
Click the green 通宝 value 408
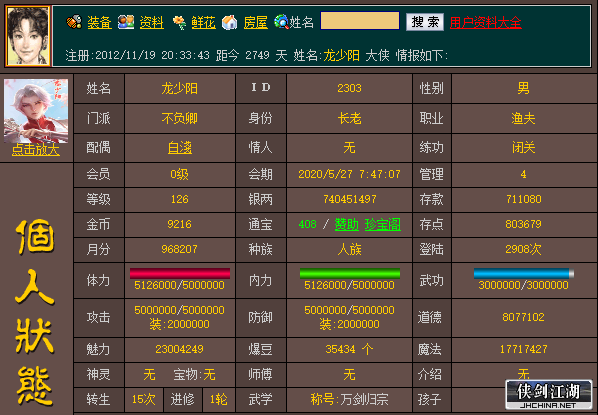pyautogui.click(x=308, y=224)
